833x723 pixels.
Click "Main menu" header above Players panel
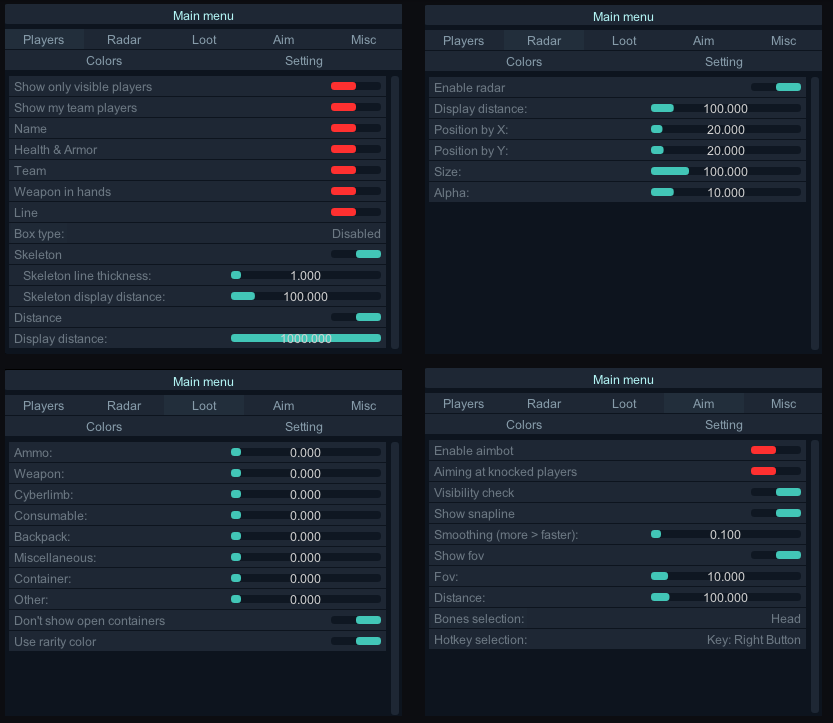click(202, 15)
